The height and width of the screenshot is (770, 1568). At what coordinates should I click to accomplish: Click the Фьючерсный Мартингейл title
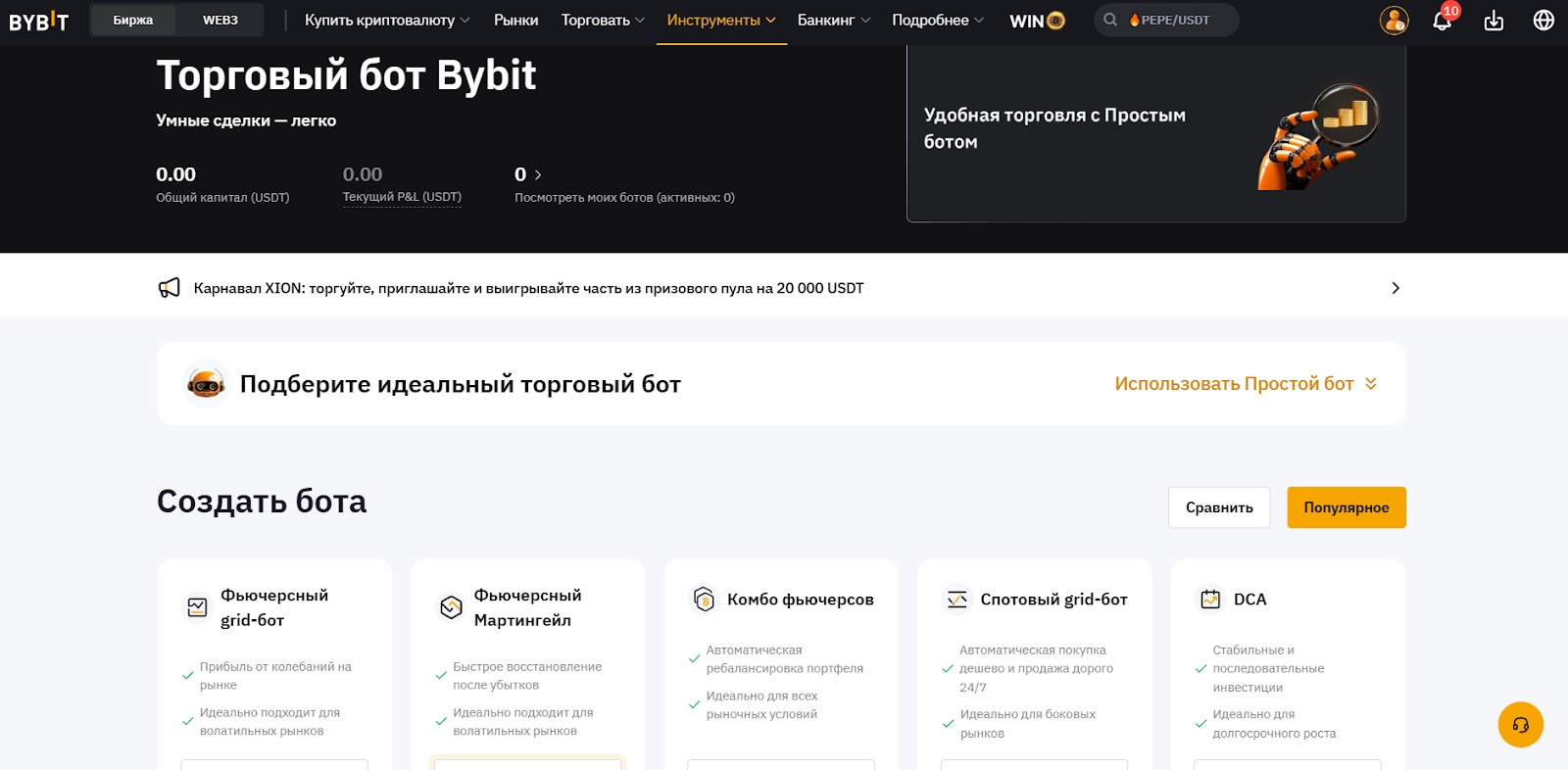pyautogui.click(x=527, y=607)
